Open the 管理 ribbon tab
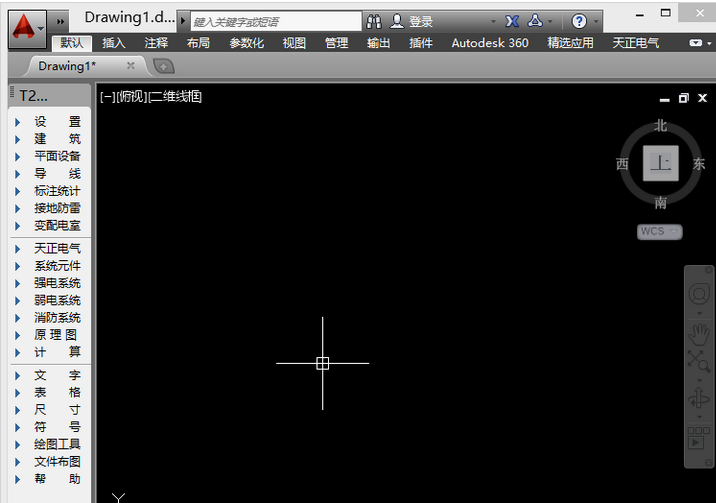Screen dimensions: 716x503 point(337,43)
